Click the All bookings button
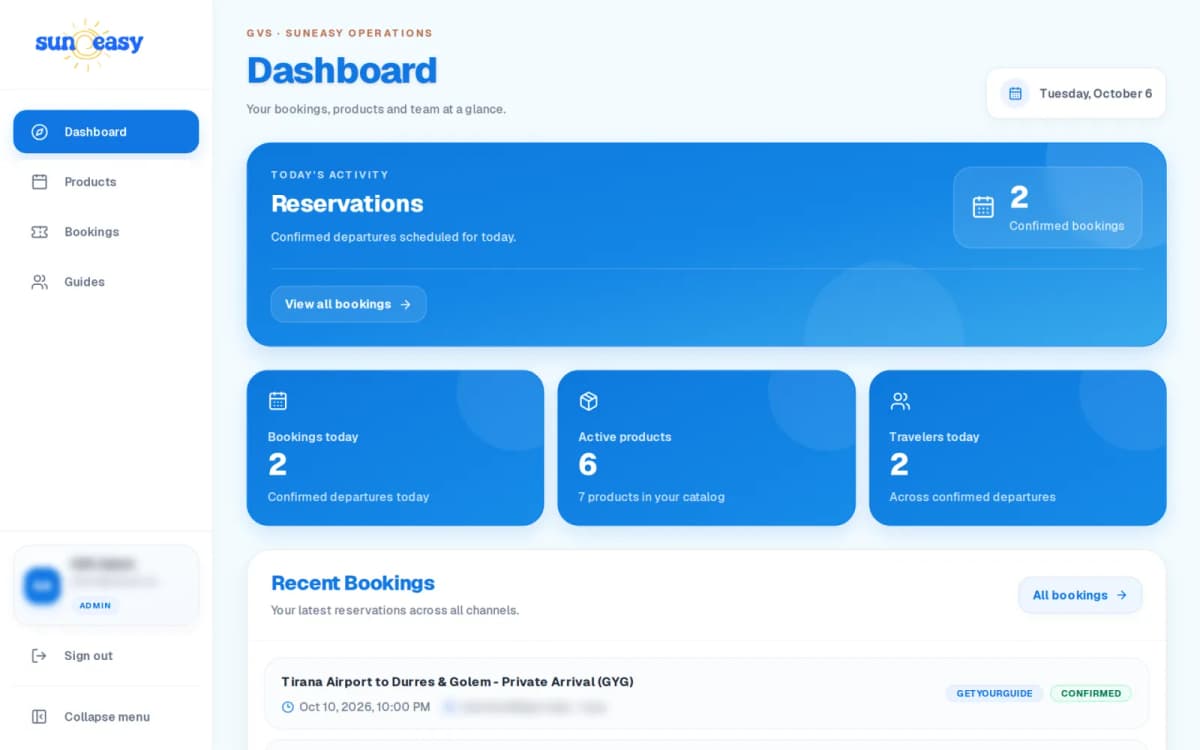This screenshot has height=750, width=1200. (1080, 595)
